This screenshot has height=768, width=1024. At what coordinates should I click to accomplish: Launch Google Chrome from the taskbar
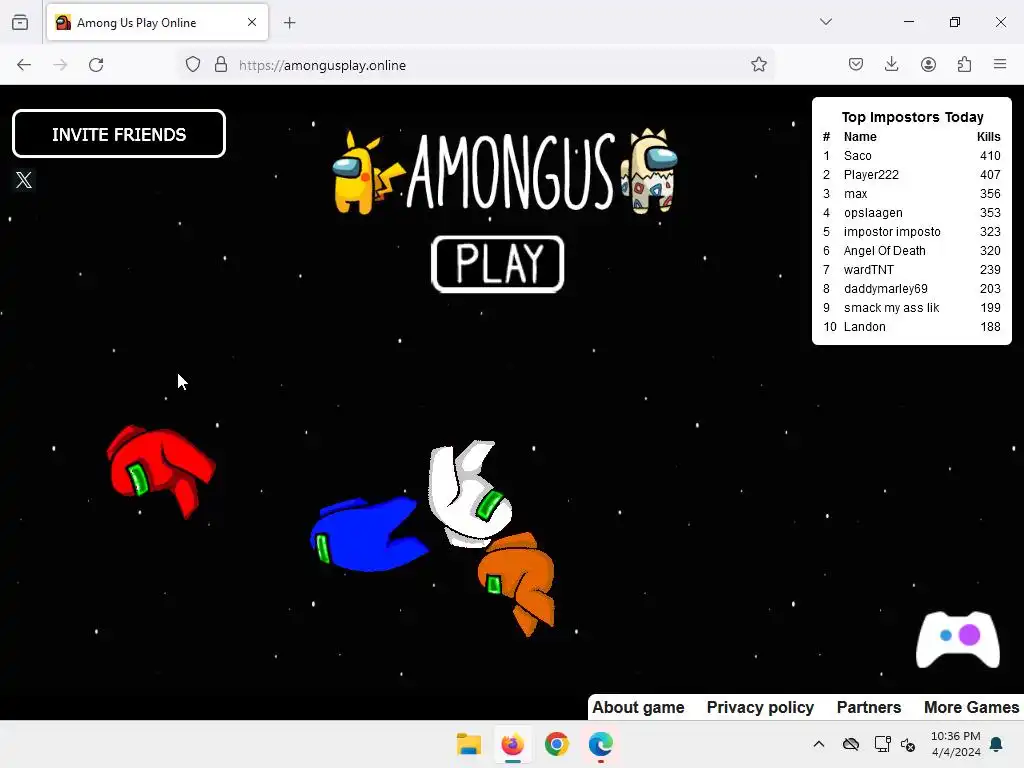pos(556,744)
